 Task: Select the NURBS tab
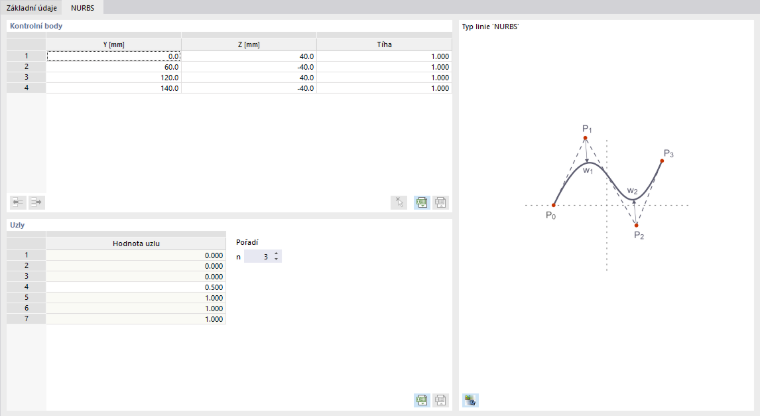click(82, 8)
